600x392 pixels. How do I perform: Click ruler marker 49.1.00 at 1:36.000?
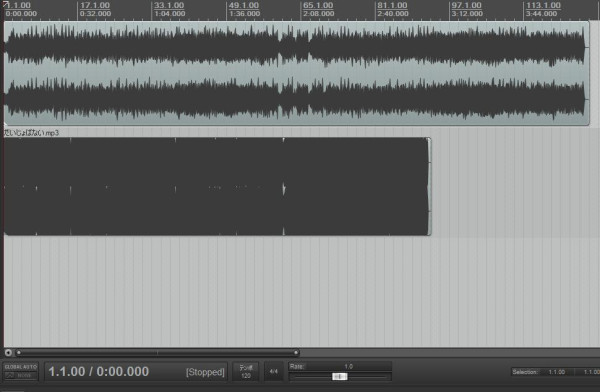click(x=244, y=10)
